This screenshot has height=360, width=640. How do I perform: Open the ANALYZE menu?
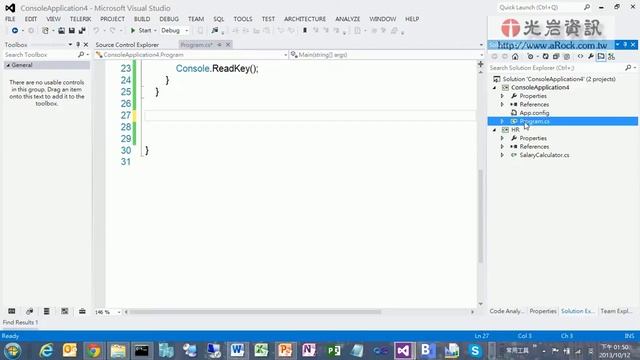click(348, 19)
